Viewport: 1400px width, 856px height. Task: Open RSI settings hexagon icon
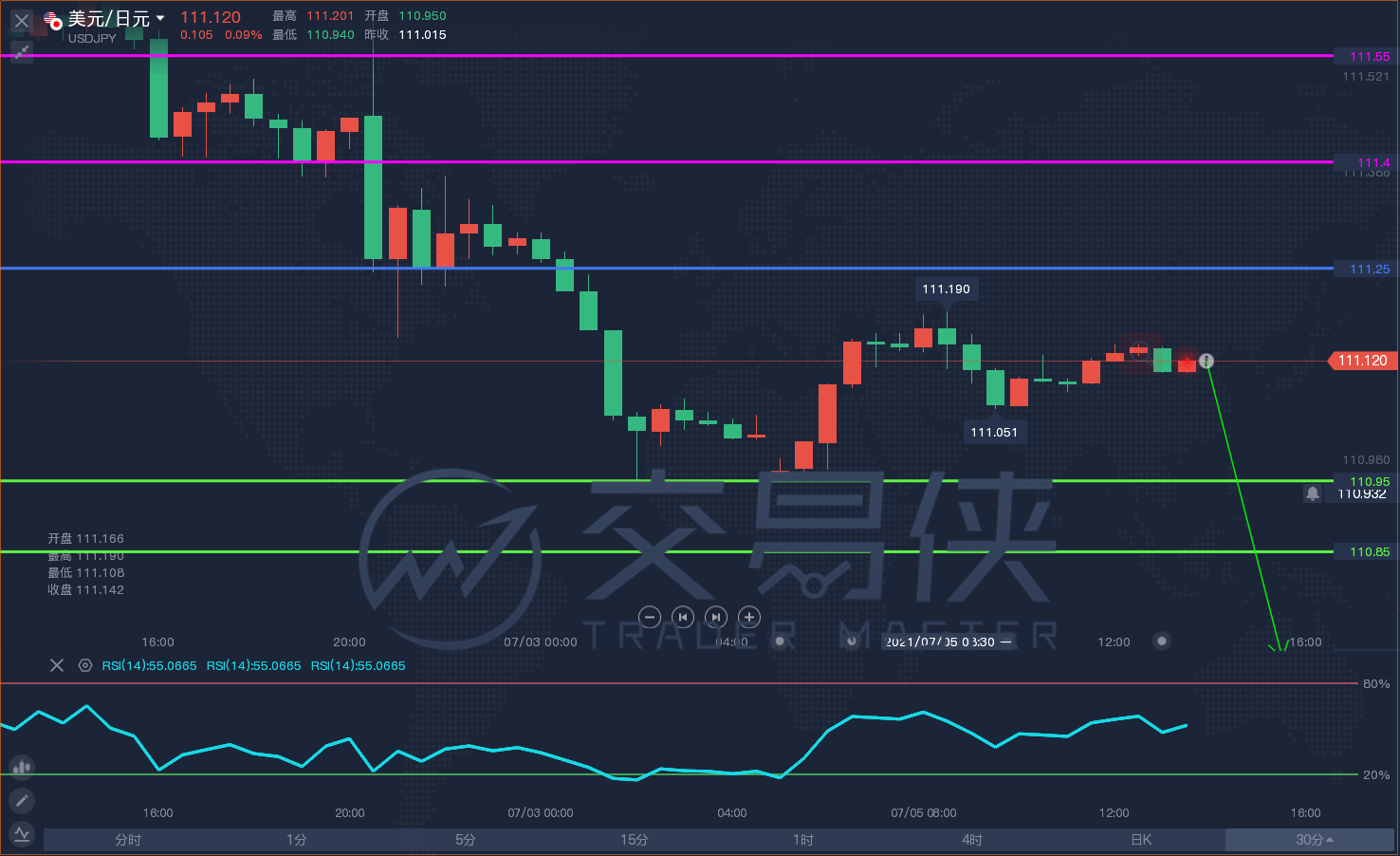click(x=85, y=665)
